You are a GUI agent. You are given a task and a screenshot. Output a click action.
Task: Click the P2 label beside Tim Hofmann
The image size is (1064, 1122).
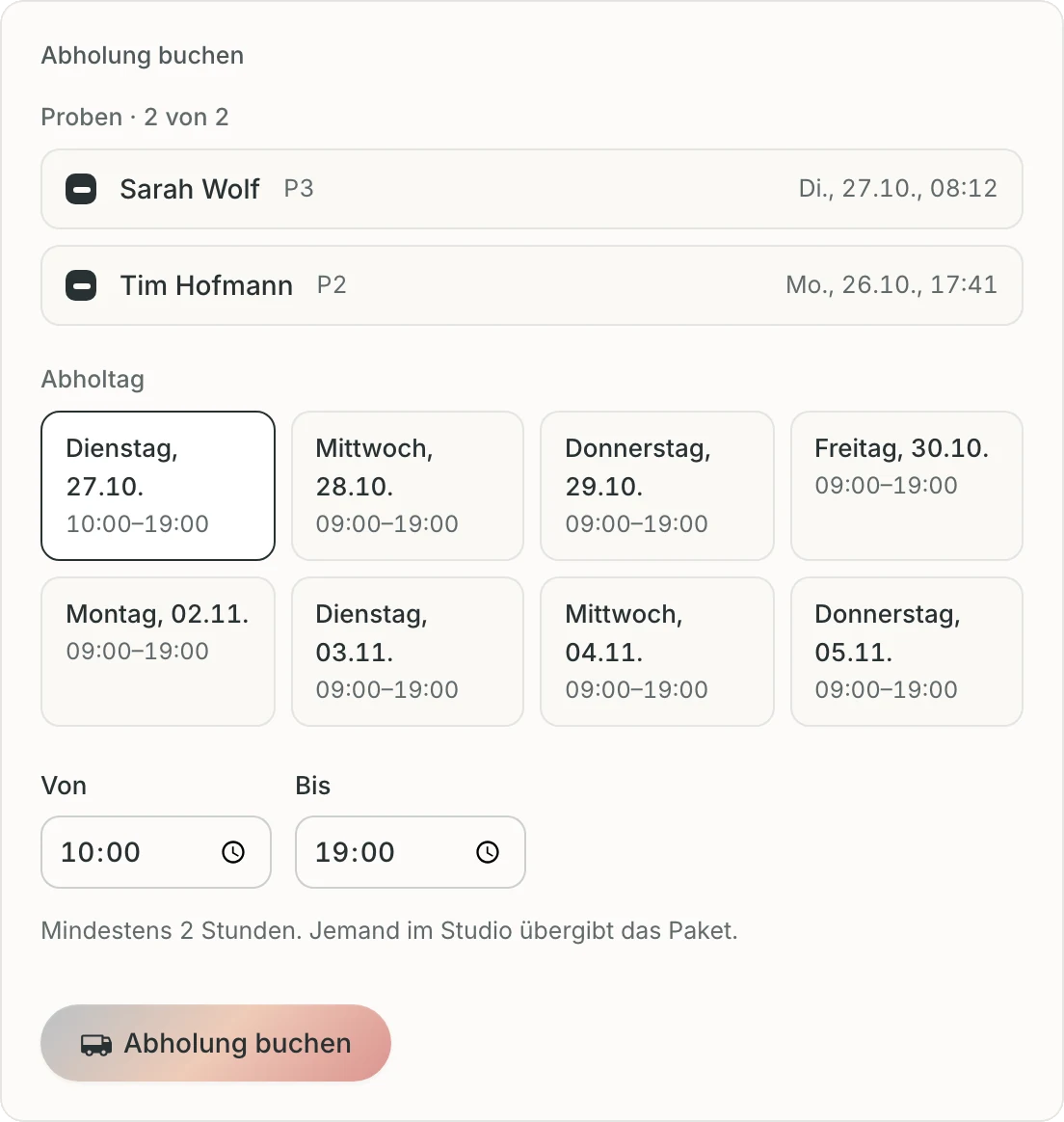(x=332, y=284)
